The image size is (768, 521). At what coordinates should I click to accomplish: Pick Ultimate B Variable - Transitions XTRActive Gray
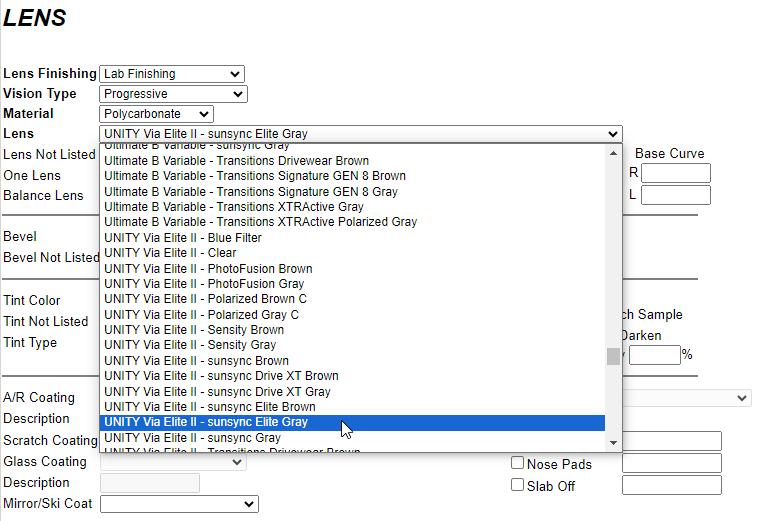click(234, 207)
